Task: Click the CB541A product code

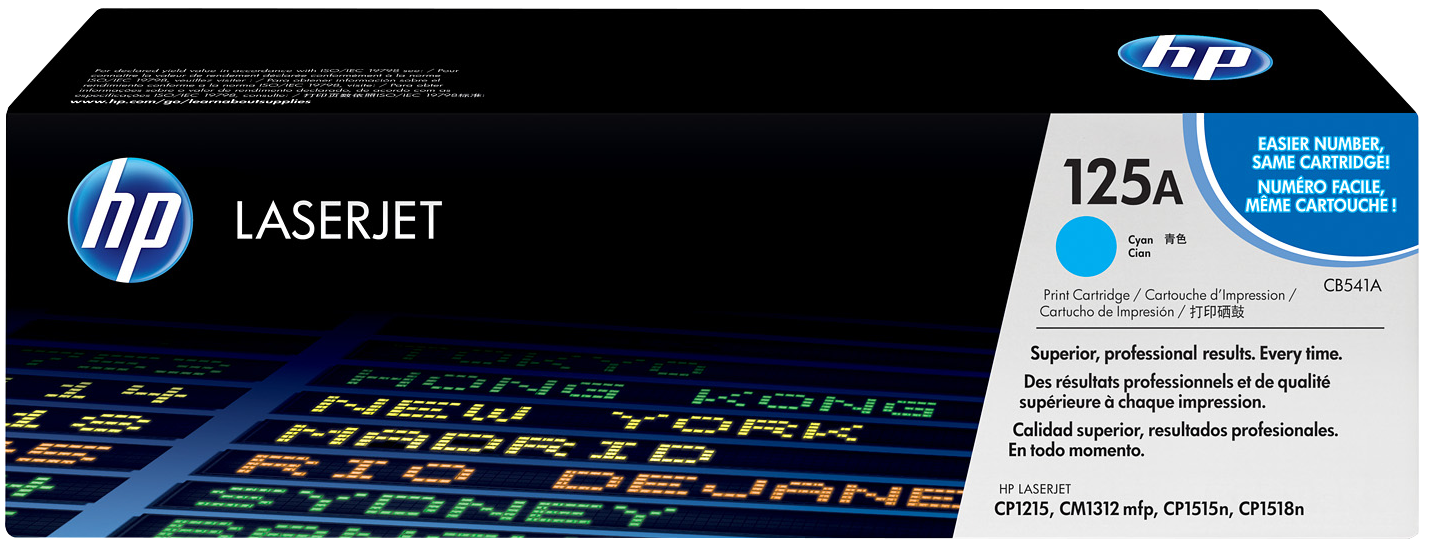Action: 1349,285
